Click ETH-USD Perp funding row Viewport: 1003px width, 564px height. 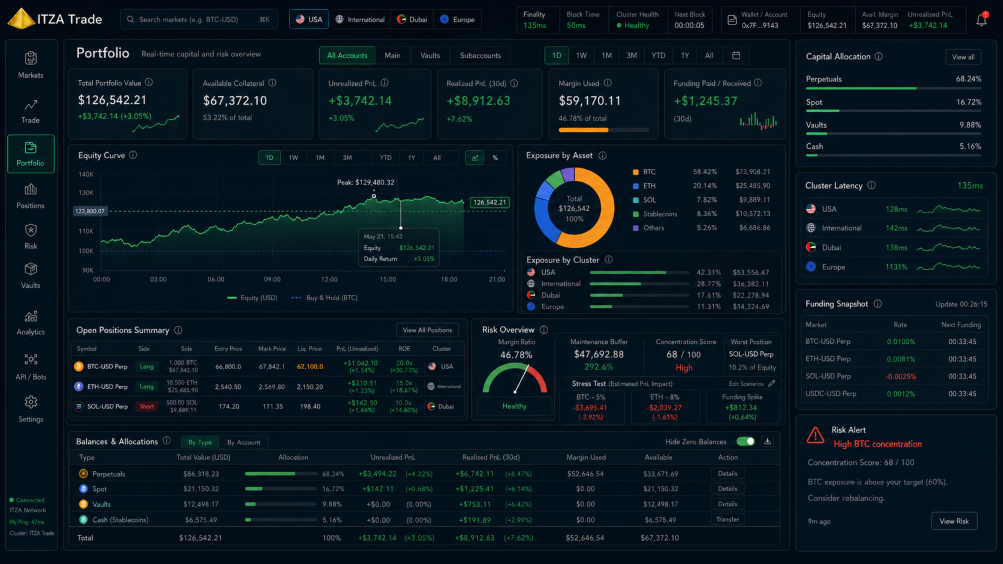click(x=894, y=359)
